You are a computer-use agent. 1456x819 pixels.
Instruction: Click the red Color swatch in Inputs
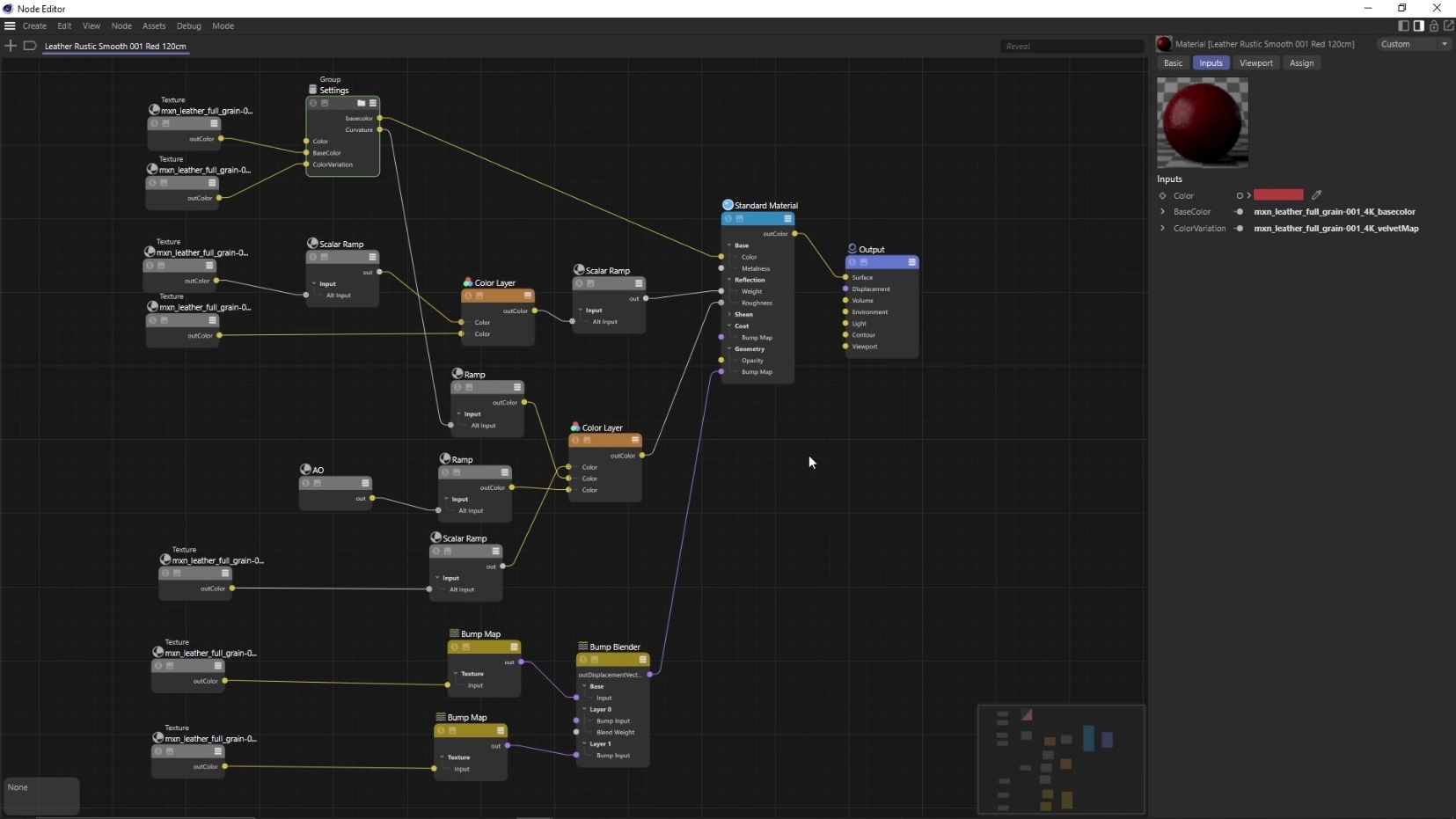point(1278,194)
